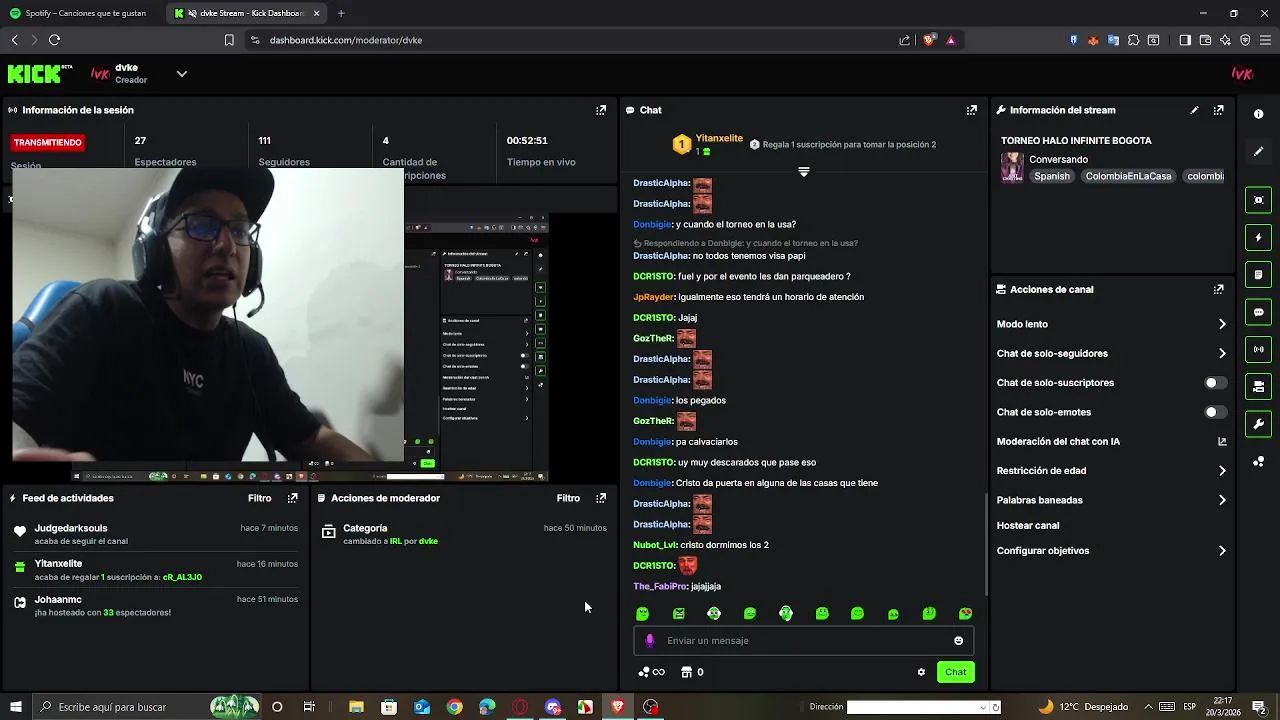
Task: Pop out Información de la sesión panel
Action: pyautogui.click(x=601, y=110)
